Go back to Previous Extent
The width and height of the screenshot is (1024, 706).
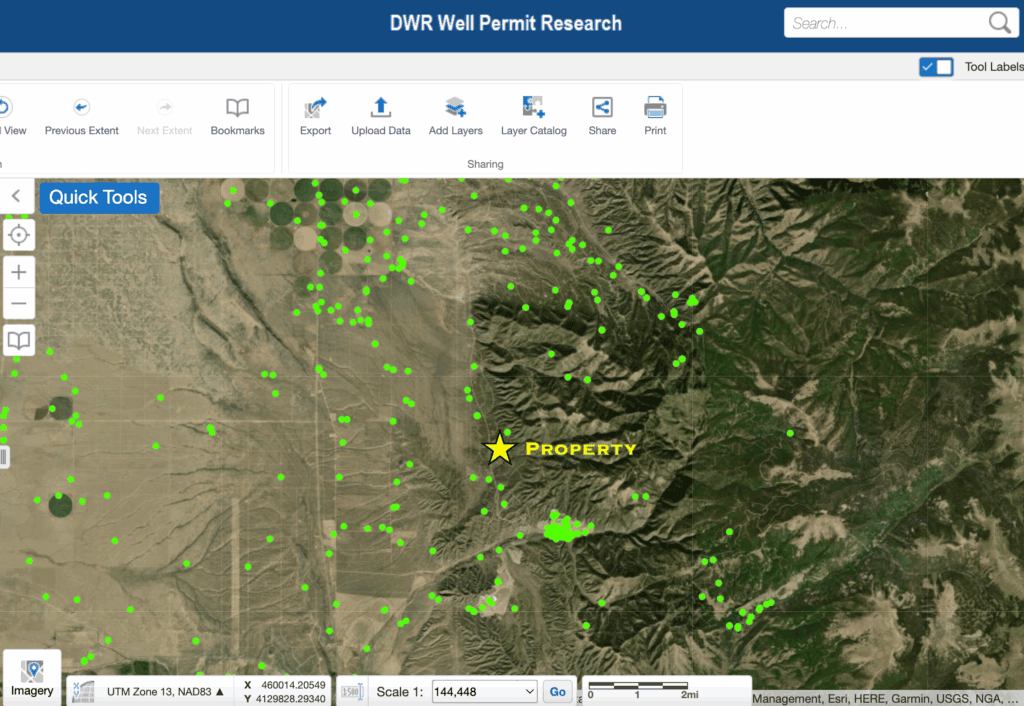81,108
